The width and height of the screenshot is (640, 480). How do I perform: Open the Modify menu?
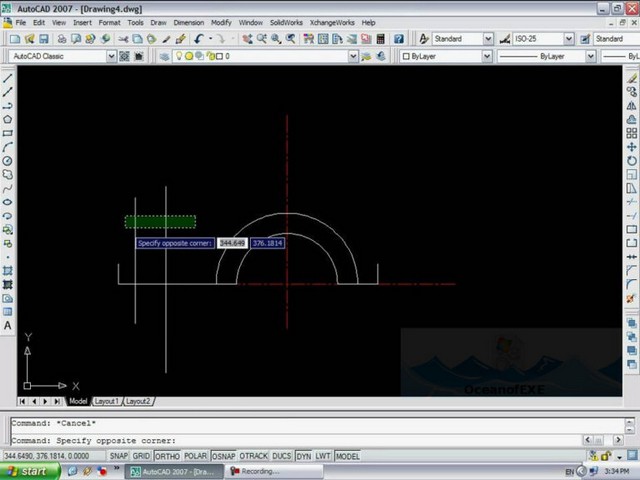(221, 22)
